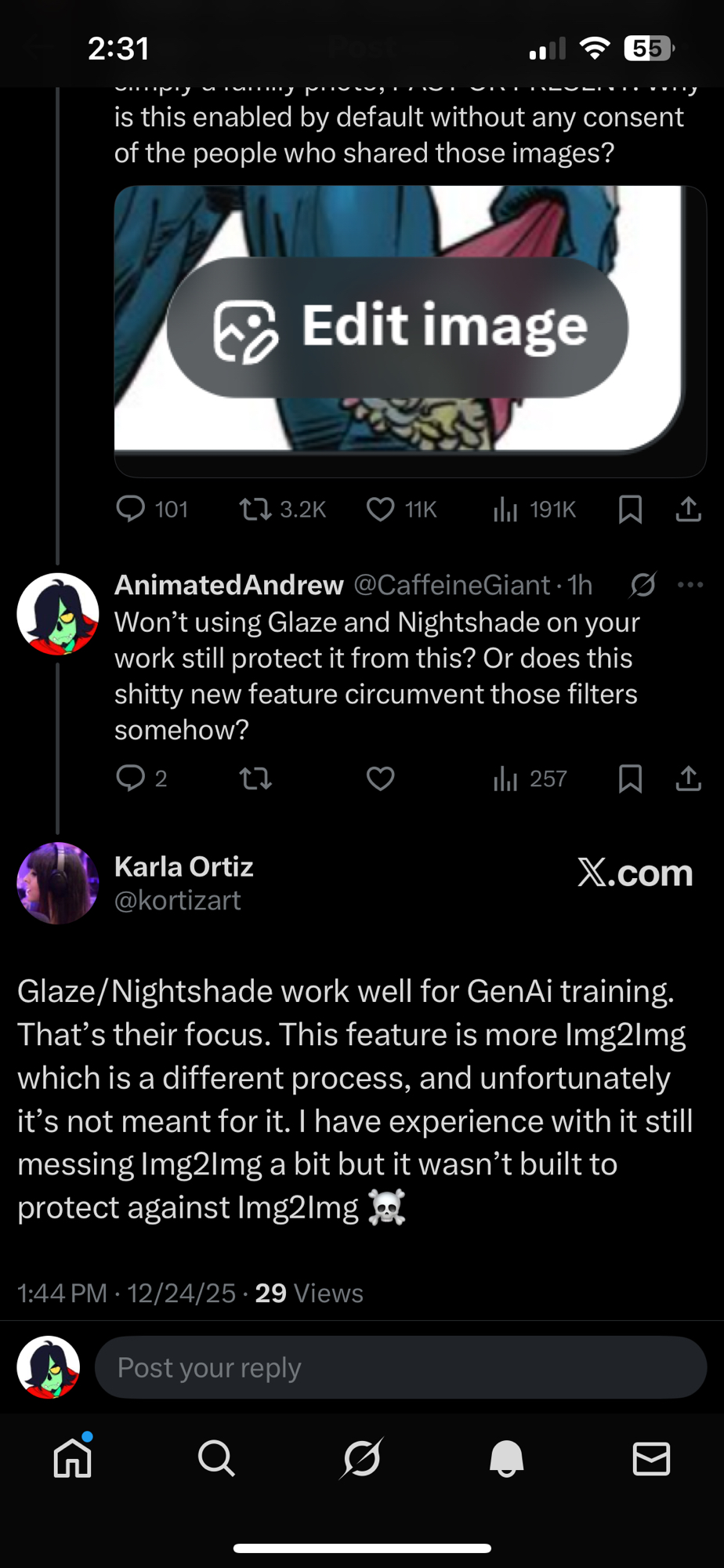Open Karla Ortiz's profile picture
724x1568 pixels.
pyautogui.click(x=58, y=883)
